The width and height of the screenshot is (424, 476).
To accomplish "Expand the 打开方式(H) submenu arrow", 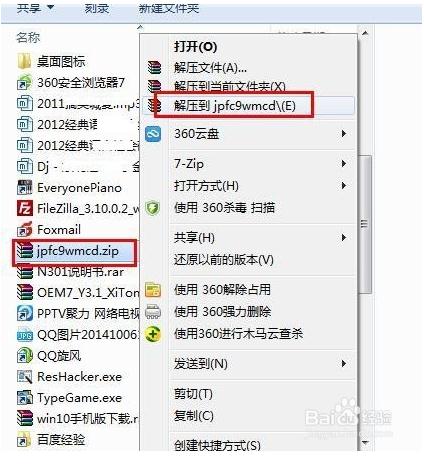I will [344, 186].
